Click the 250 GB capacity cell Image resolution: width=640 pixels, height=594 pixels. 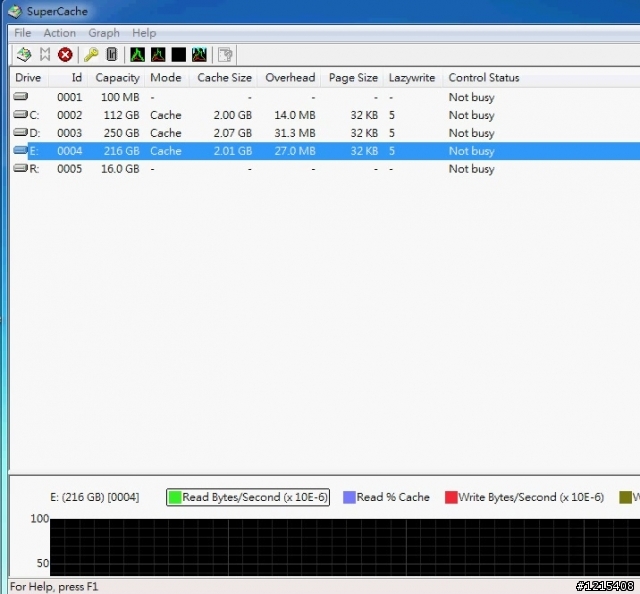pos(121,133)
